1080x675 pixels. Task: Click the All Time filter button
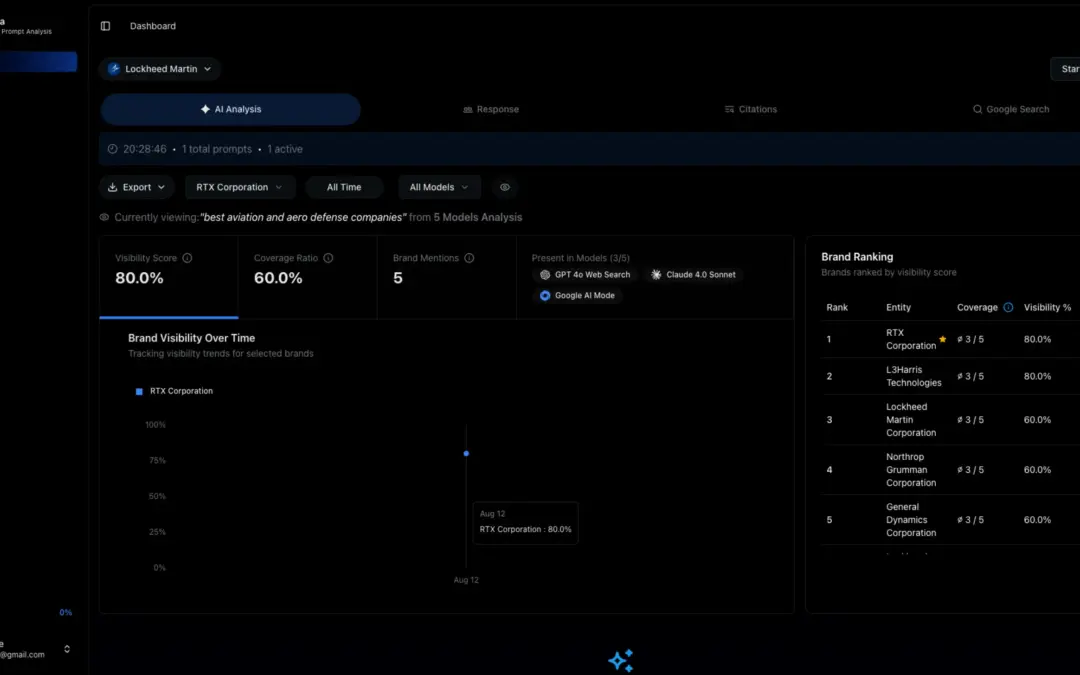[x=344, y=187]
